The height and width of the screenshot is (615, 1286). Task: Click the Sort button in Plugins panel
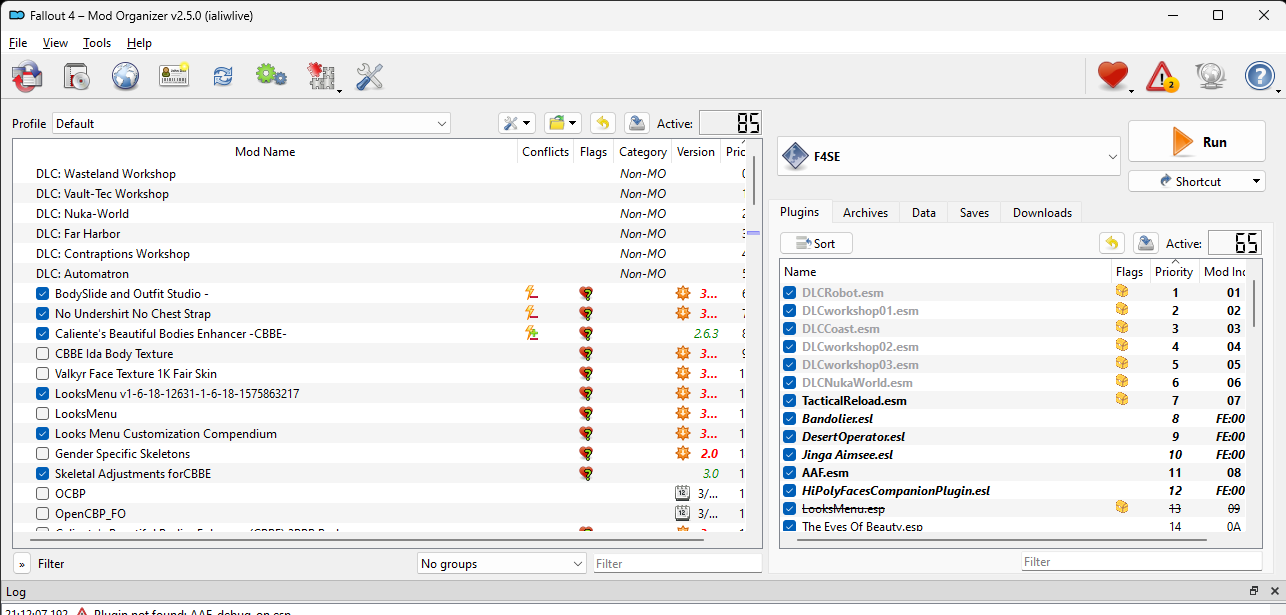point(816,242)
